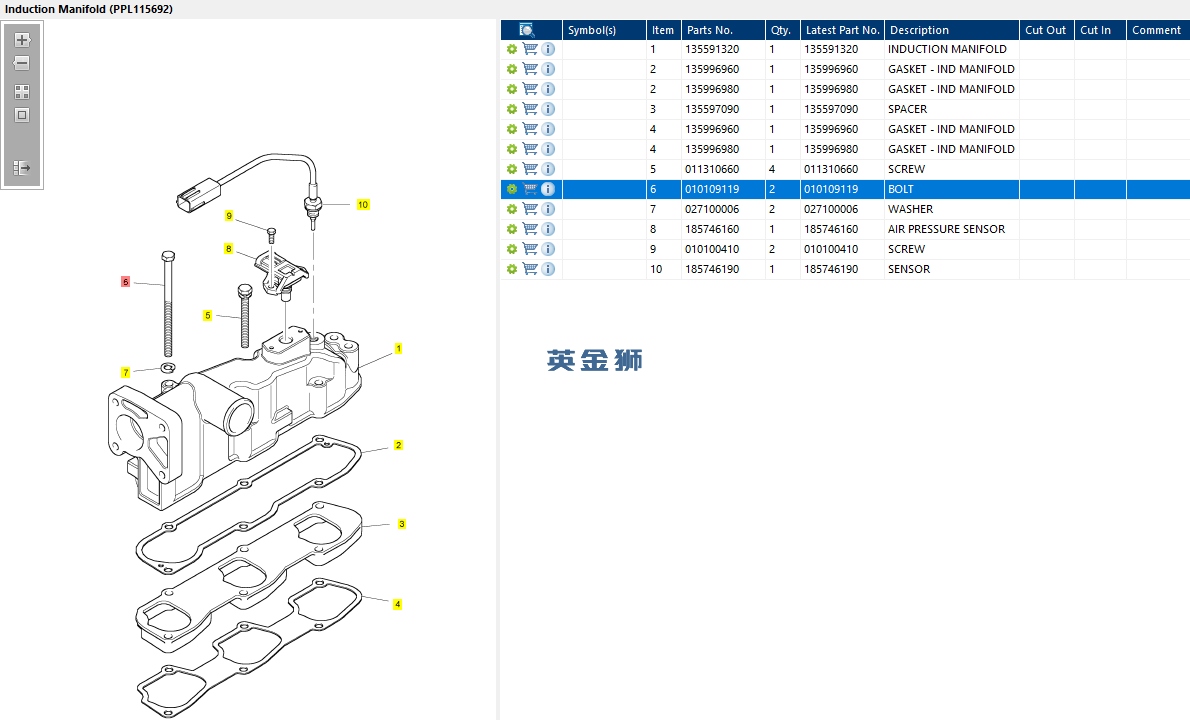This screenshot has width=1190, height=720.
Task: Open info for INDUCTION MANIFOLD row
Action: pos(548,49)
